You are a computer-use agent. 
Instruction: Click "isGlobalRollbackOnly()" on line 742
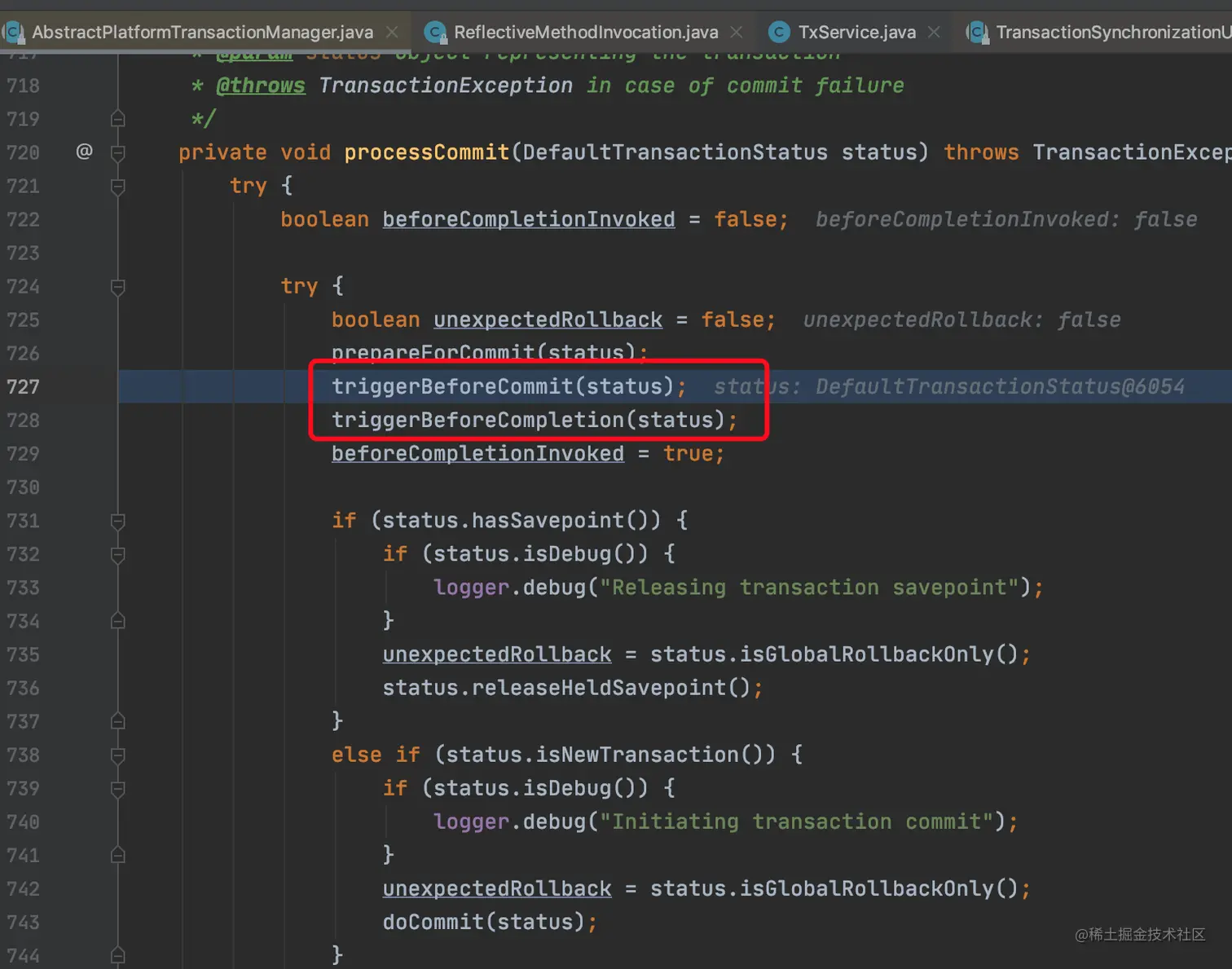point(879,888)
